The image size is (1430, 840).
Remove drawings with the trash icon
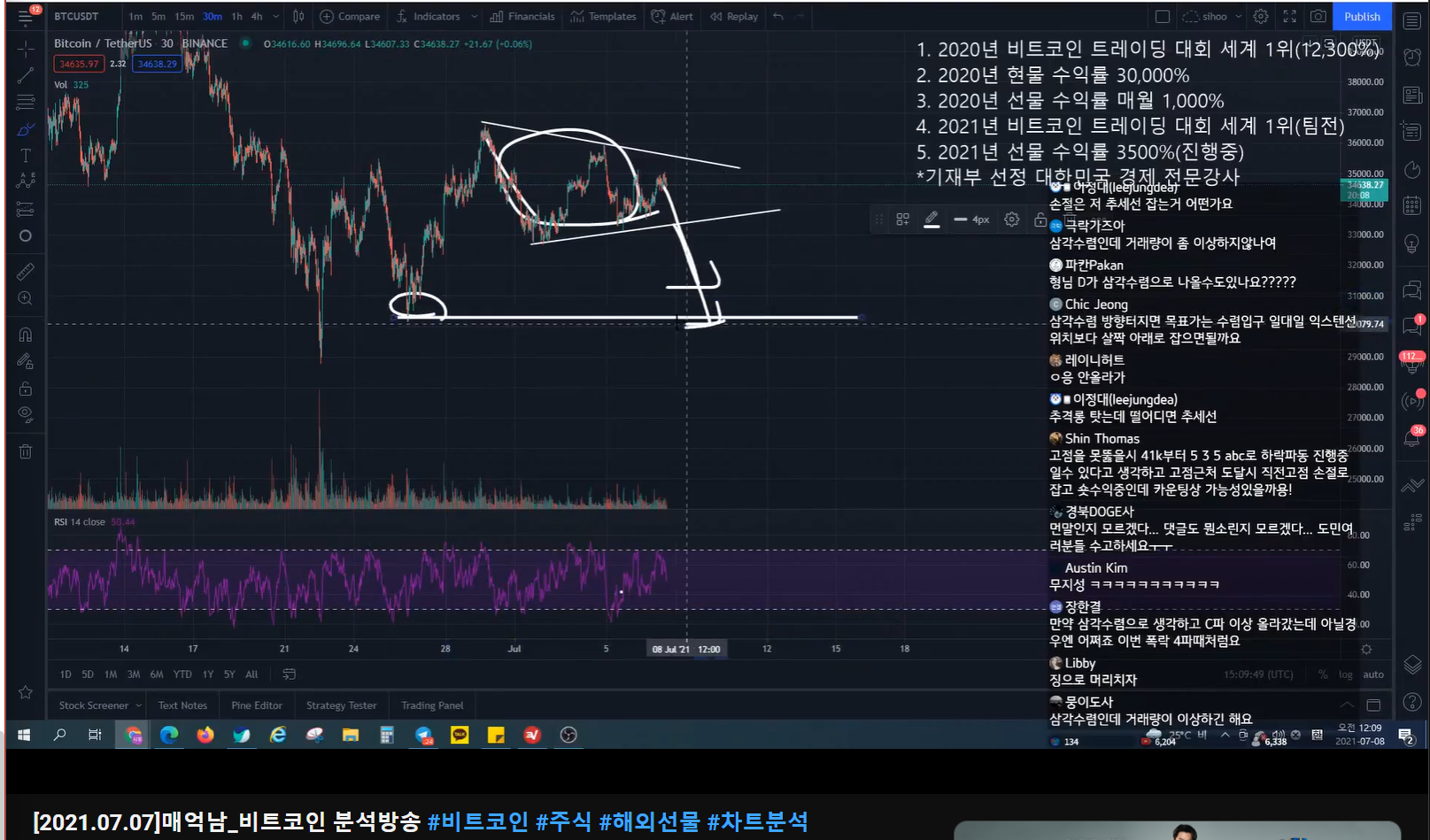pos(26,451)
